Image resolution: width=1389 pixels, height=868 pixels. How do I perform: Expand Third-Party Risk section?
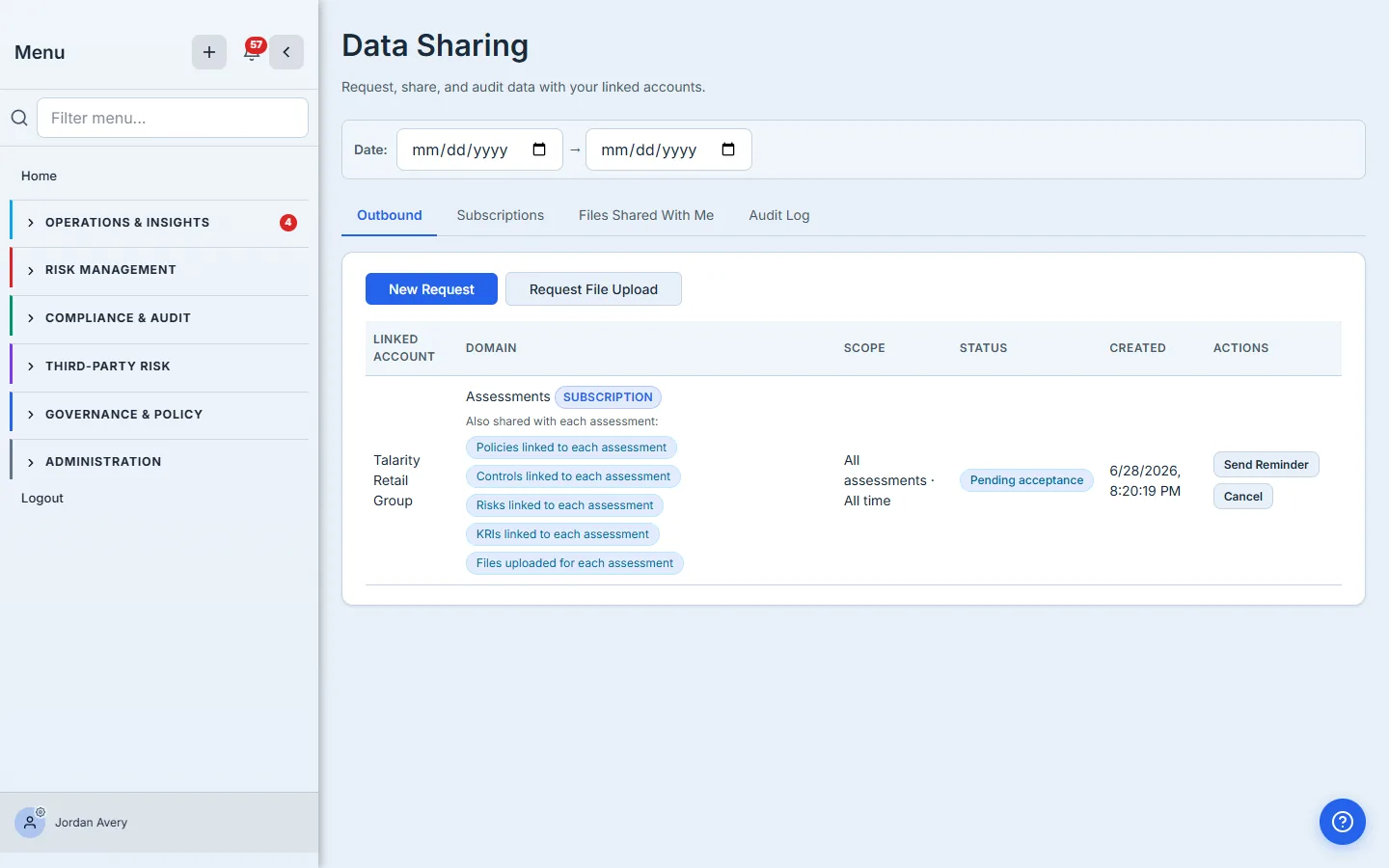(159, 366)
